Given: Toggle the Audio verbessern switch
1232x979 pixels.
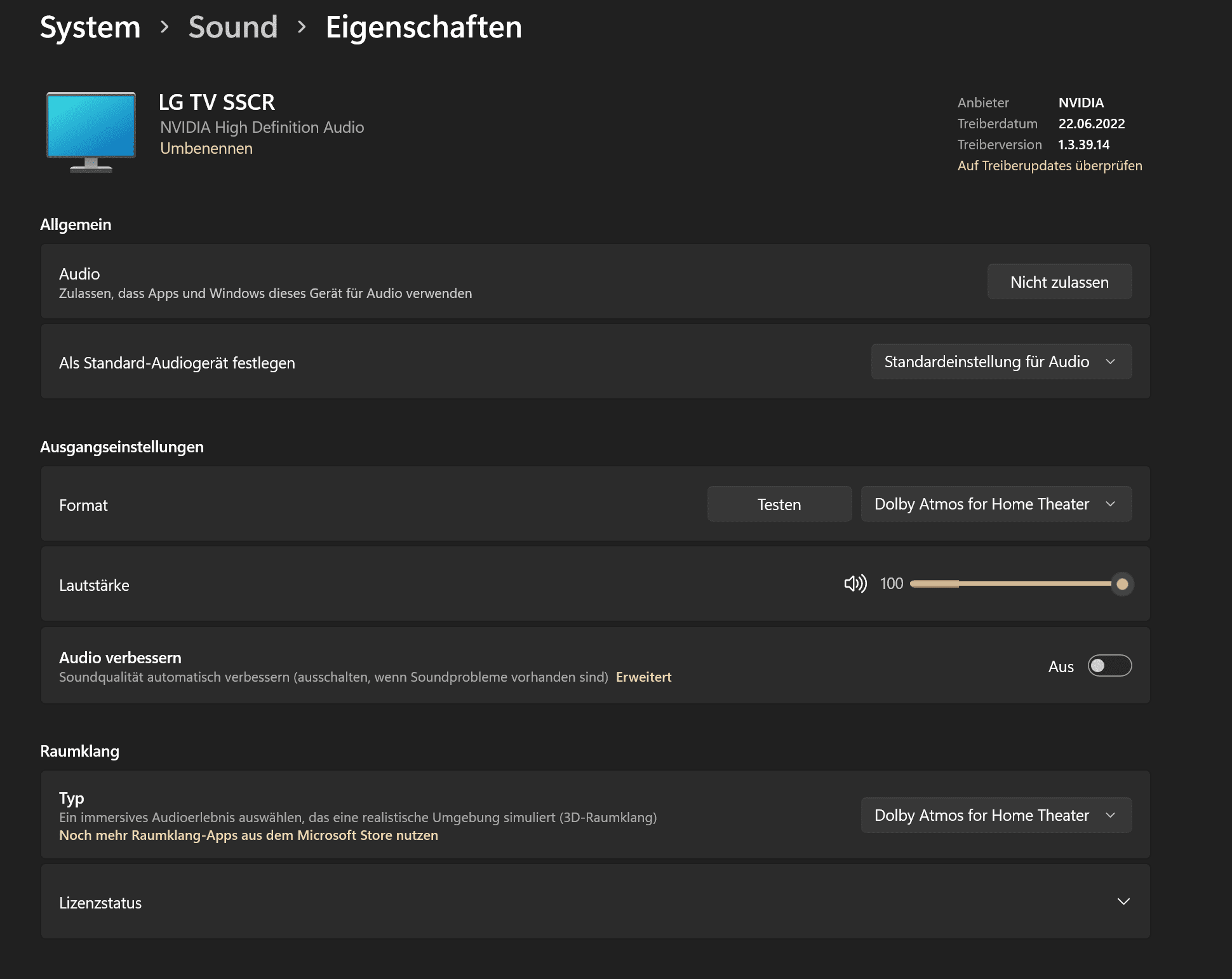Looking at the screenshot, I should (x=1109, y=666).
